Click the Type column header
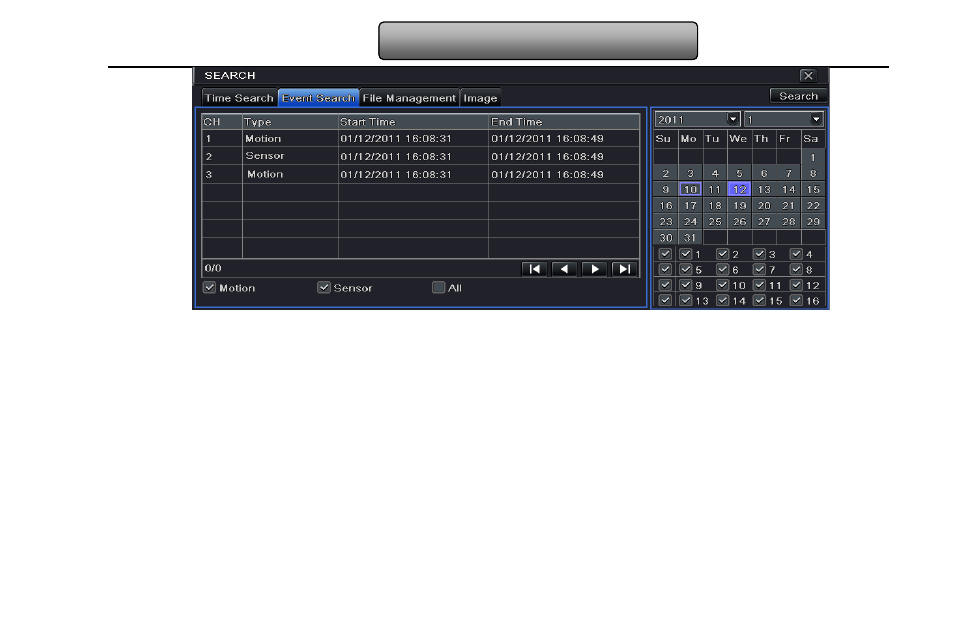This screenshot has height=636, width=955. [x=291, y=122]
